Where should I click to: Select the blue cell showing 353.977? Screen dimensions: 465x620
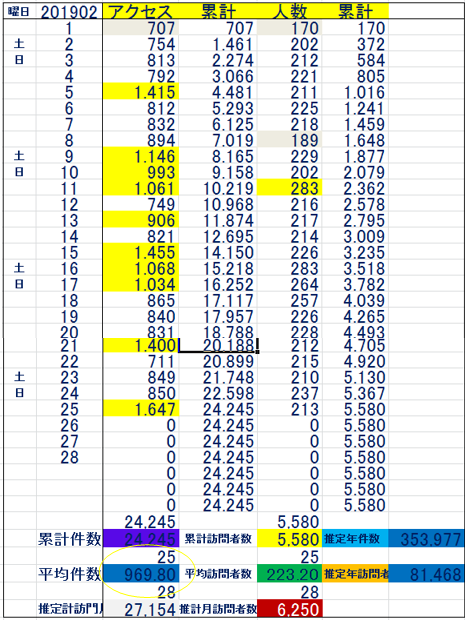(426, 539)
